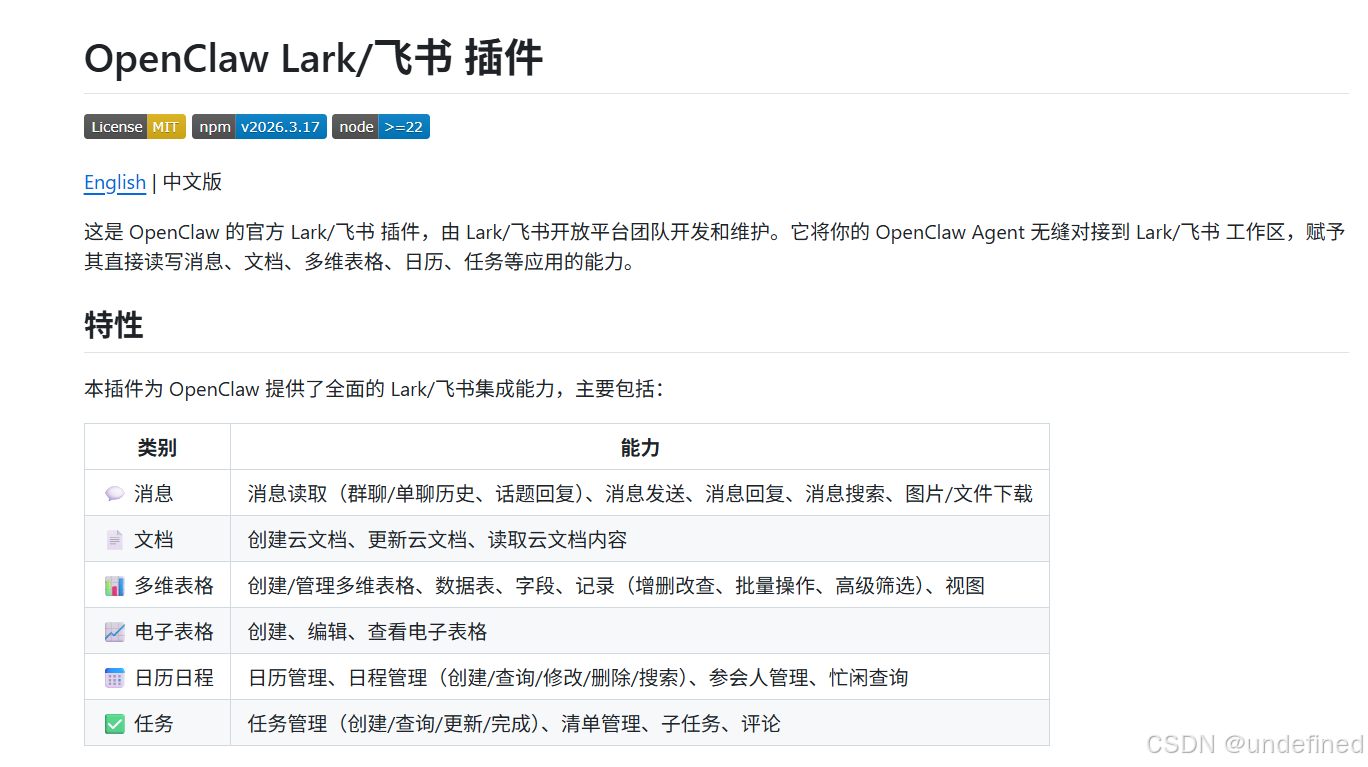1368x767 pixels.
Task: Click the cell starting with 日历管理
Action: pos(640,677)
